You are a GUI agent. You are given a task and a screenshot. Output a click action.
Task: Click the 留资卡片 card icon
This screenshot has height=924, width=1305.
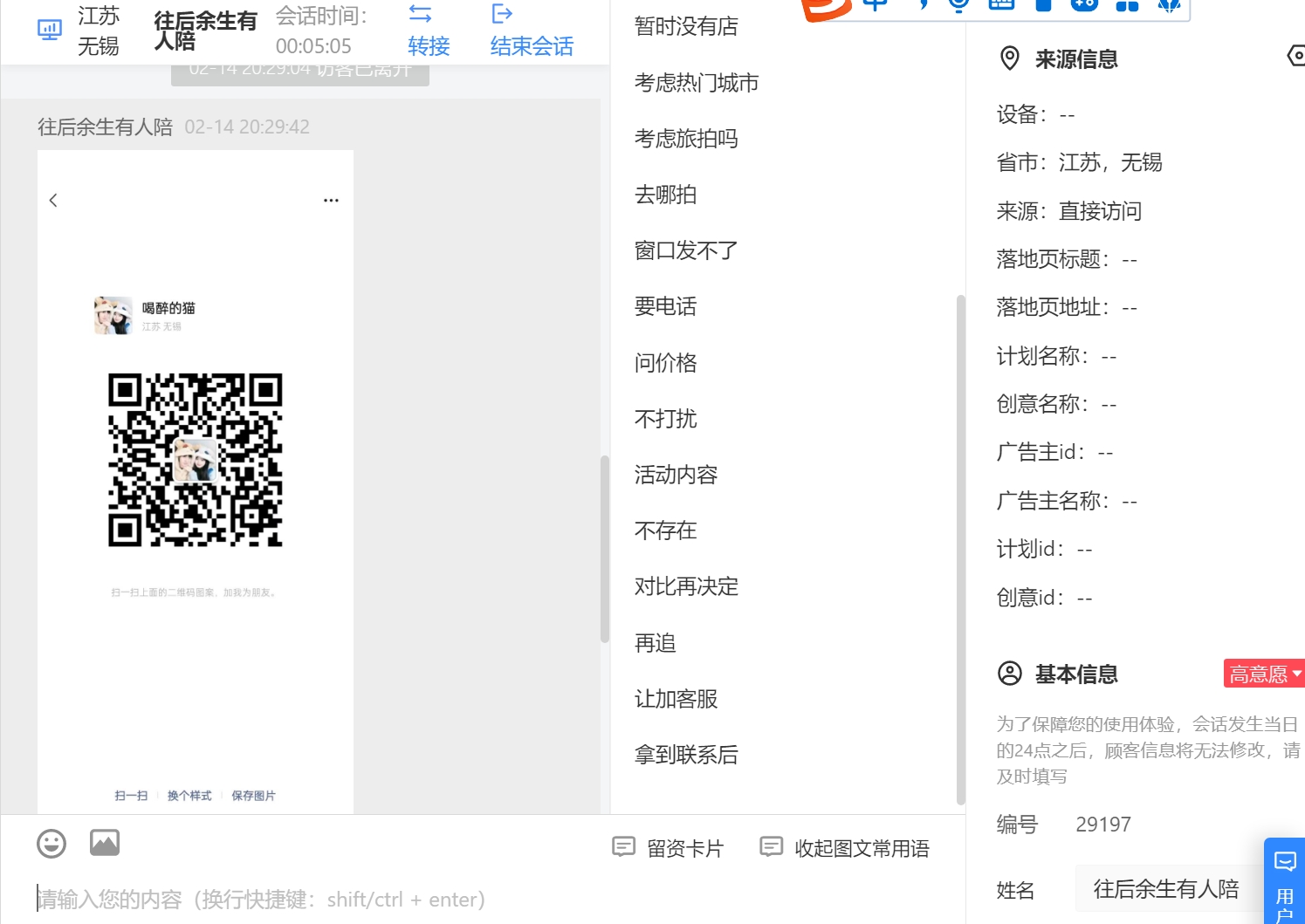[623, 846]
